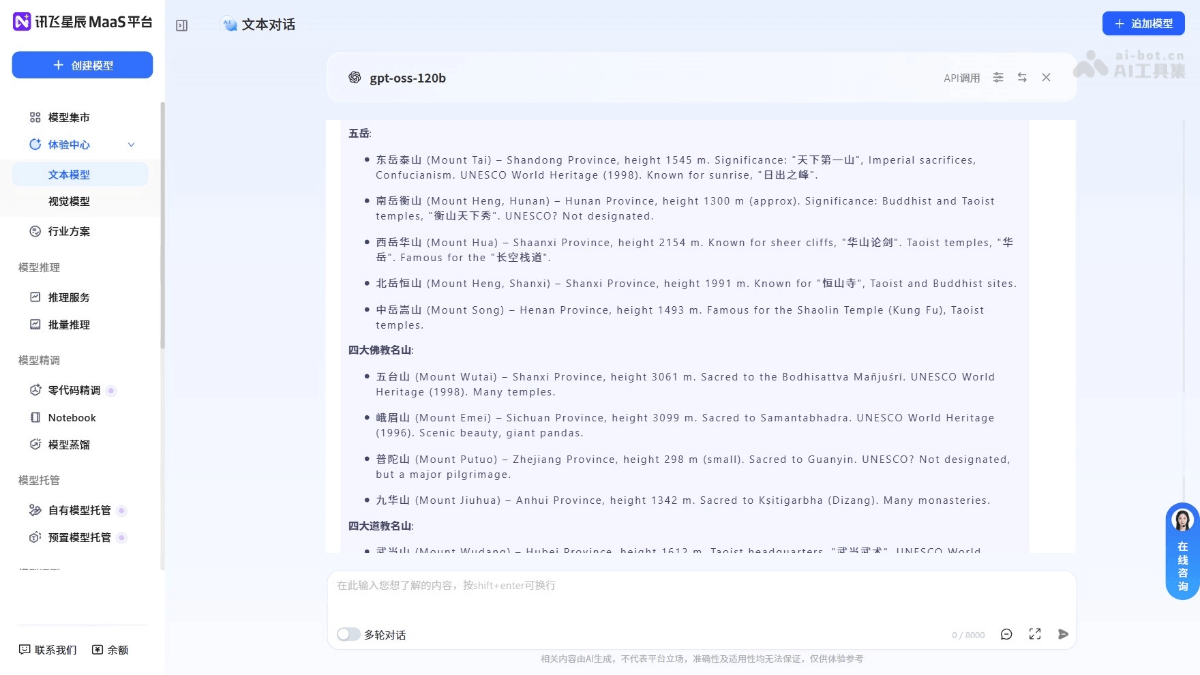This screenshot has height=675, width=1200.
Task: Enable the 多轮对话 switch
Action: tap(350, 634)
